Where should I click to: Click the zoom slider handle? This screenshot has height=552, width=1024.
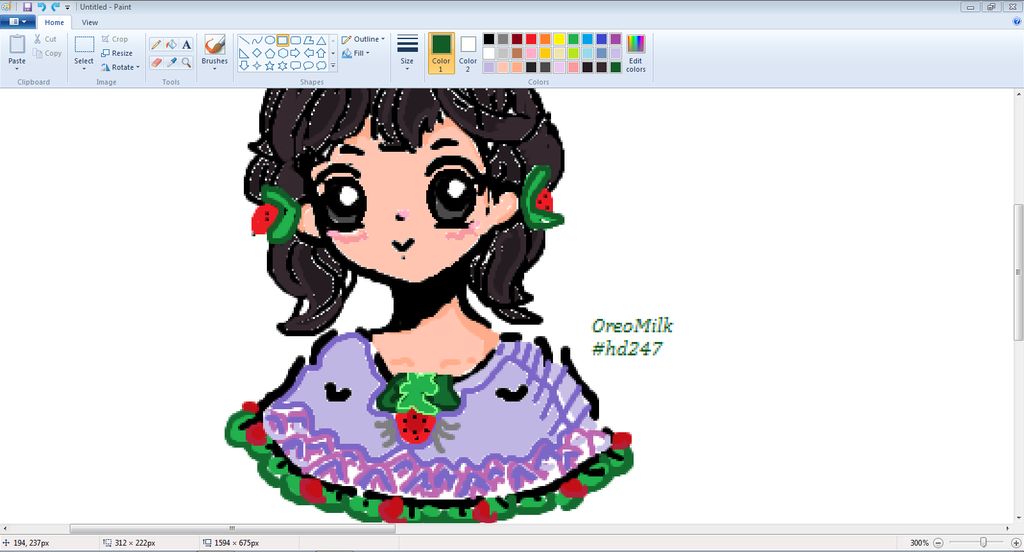point(983,542)
